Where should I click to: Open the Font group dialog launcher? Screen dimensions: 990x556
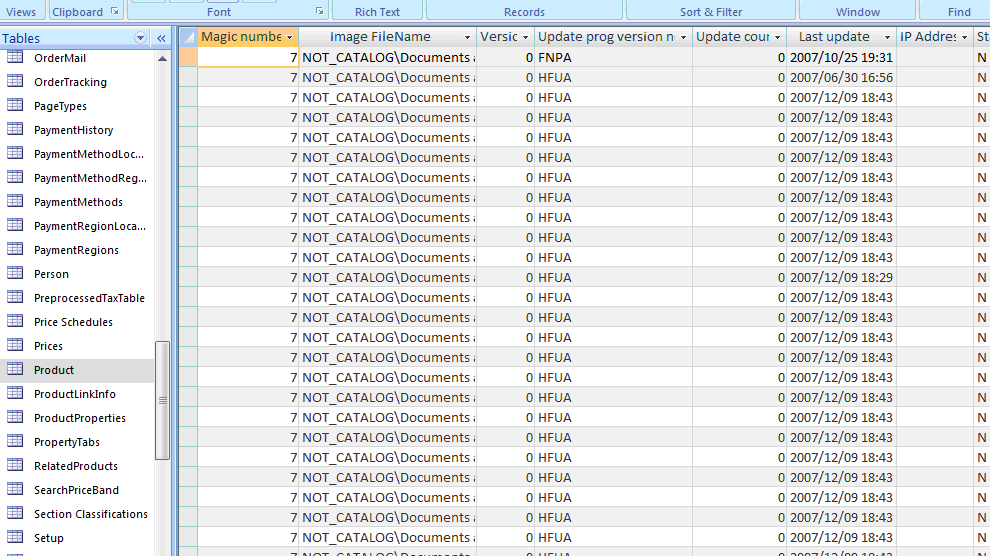pos(320,11)
